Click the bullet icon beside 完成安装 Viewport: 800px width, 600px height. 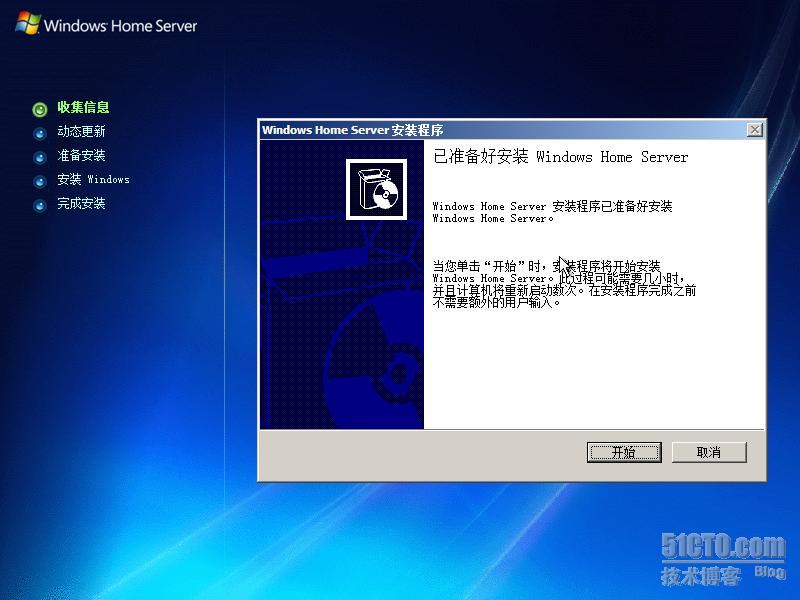click(x=40, y=206)
